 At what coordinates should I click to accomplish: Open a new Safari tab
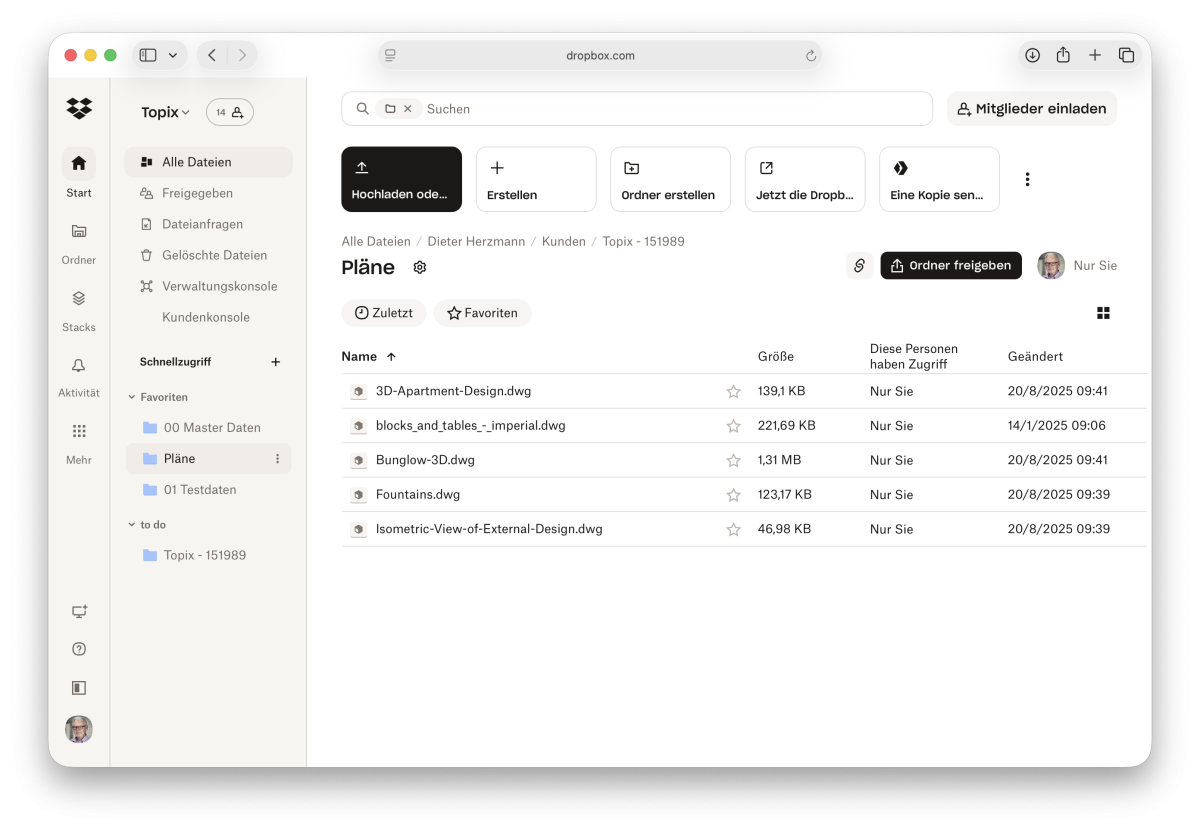click(x=1095, y=55)
